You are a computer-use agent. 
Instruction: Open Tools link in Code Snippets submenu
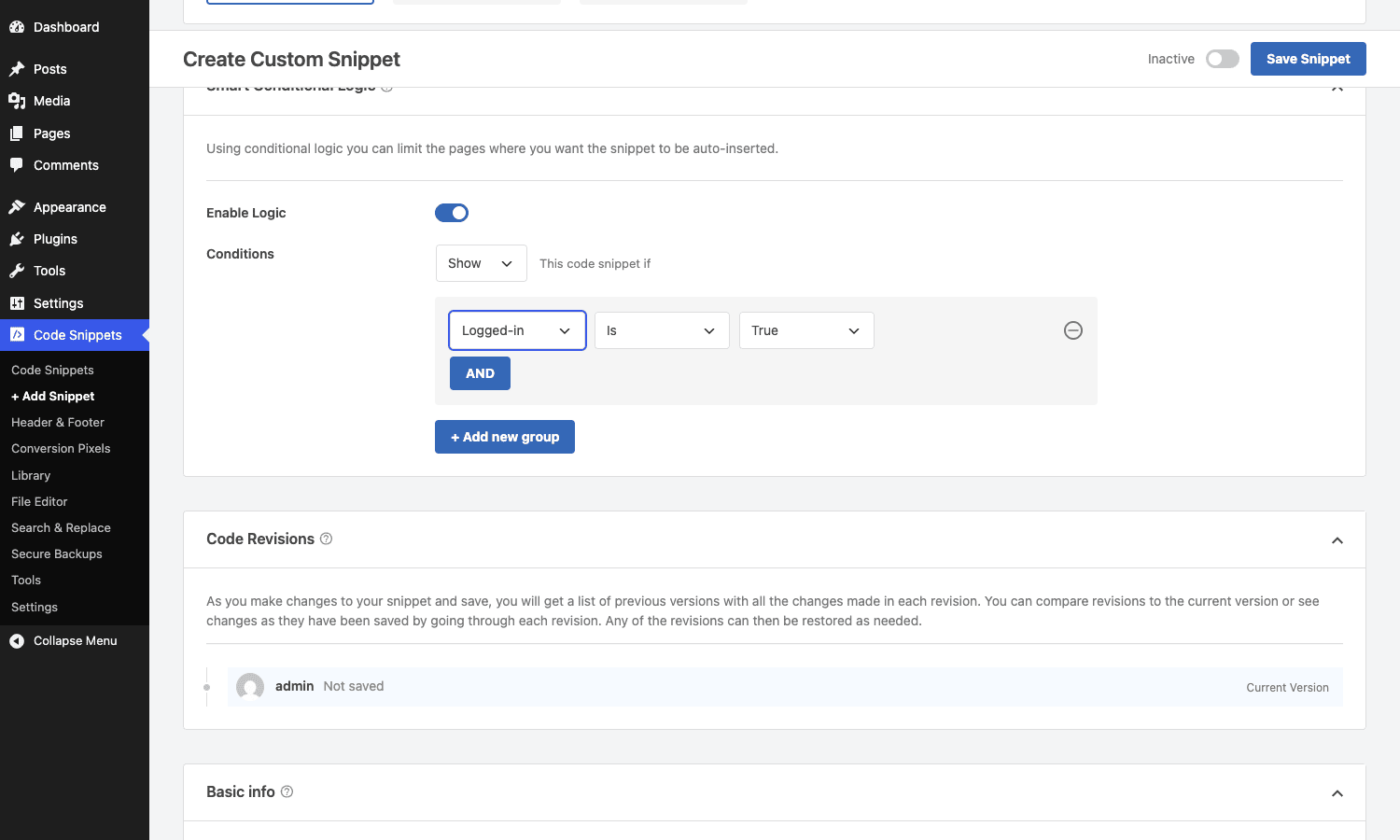[x=26, y=581]
